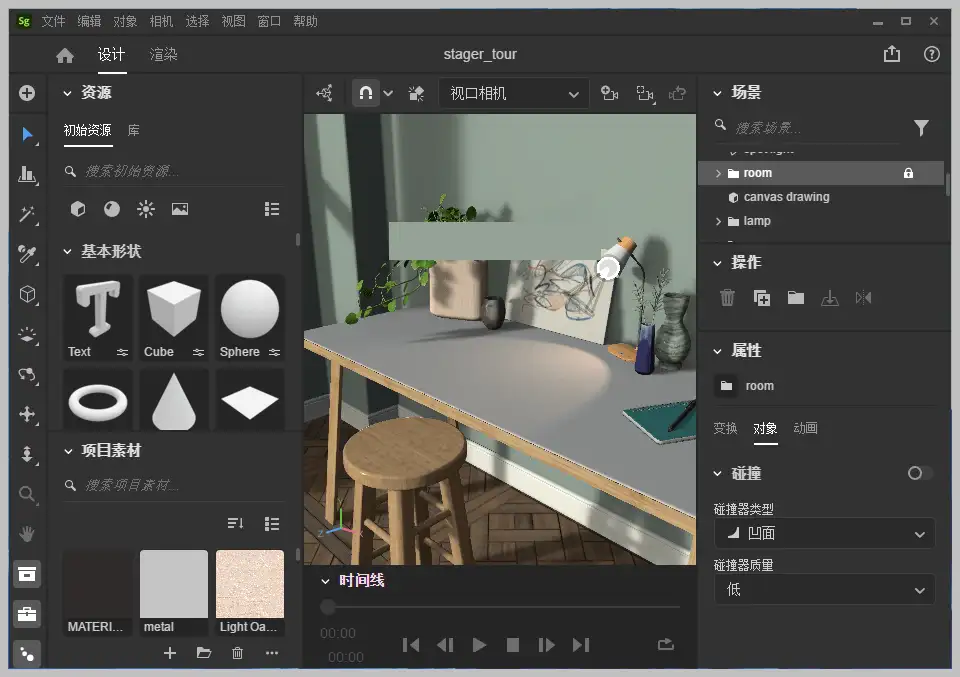
Task: Open the eyedropper sampling tool
Action: tap(27, 255)
